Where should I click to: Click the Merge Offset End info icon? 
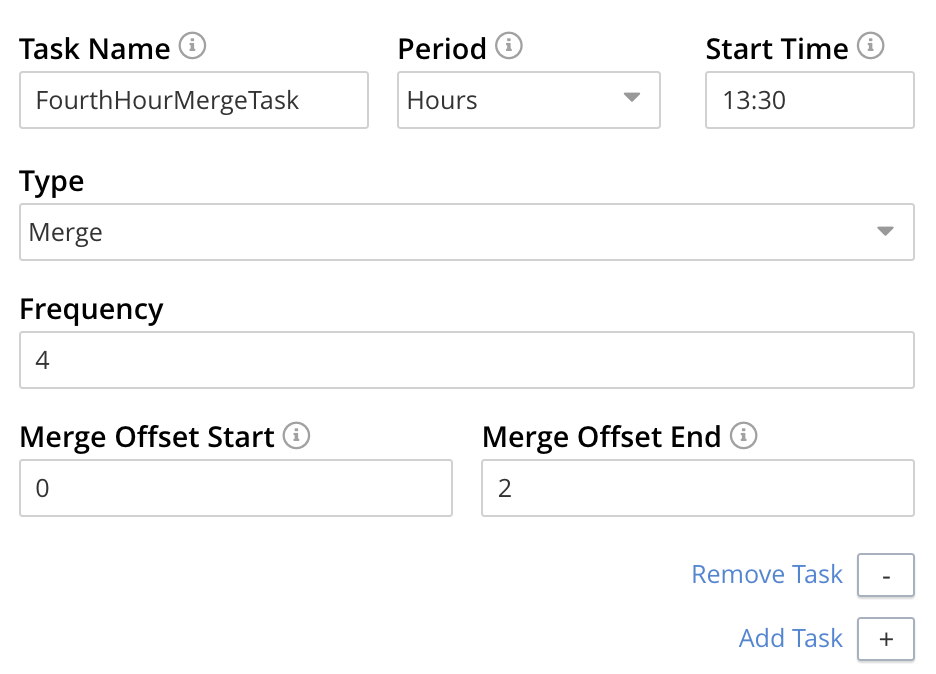744,435
